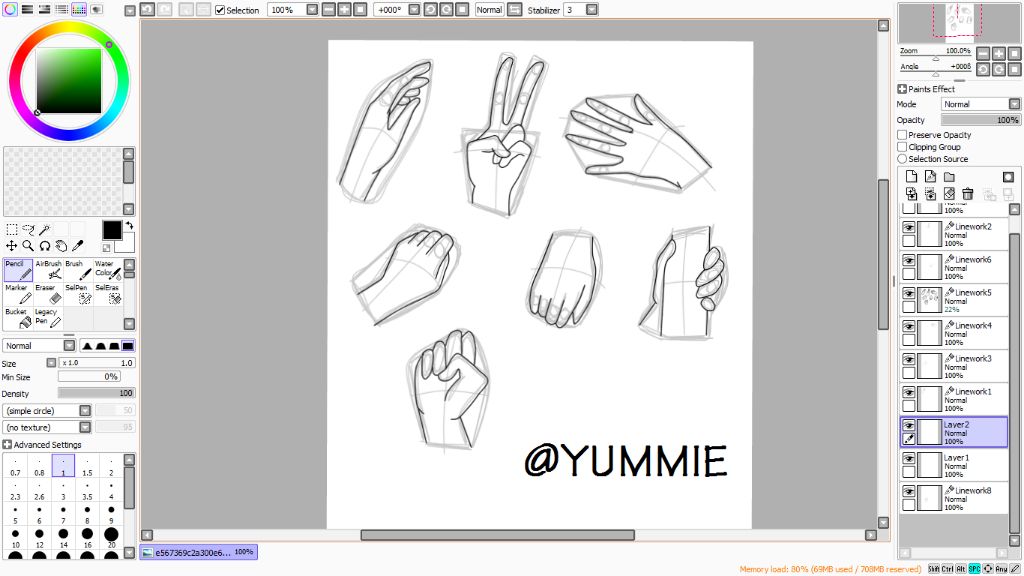Open the brush Normal mode dropdown
Screen dimensions: 1024x576
point(69,345)
